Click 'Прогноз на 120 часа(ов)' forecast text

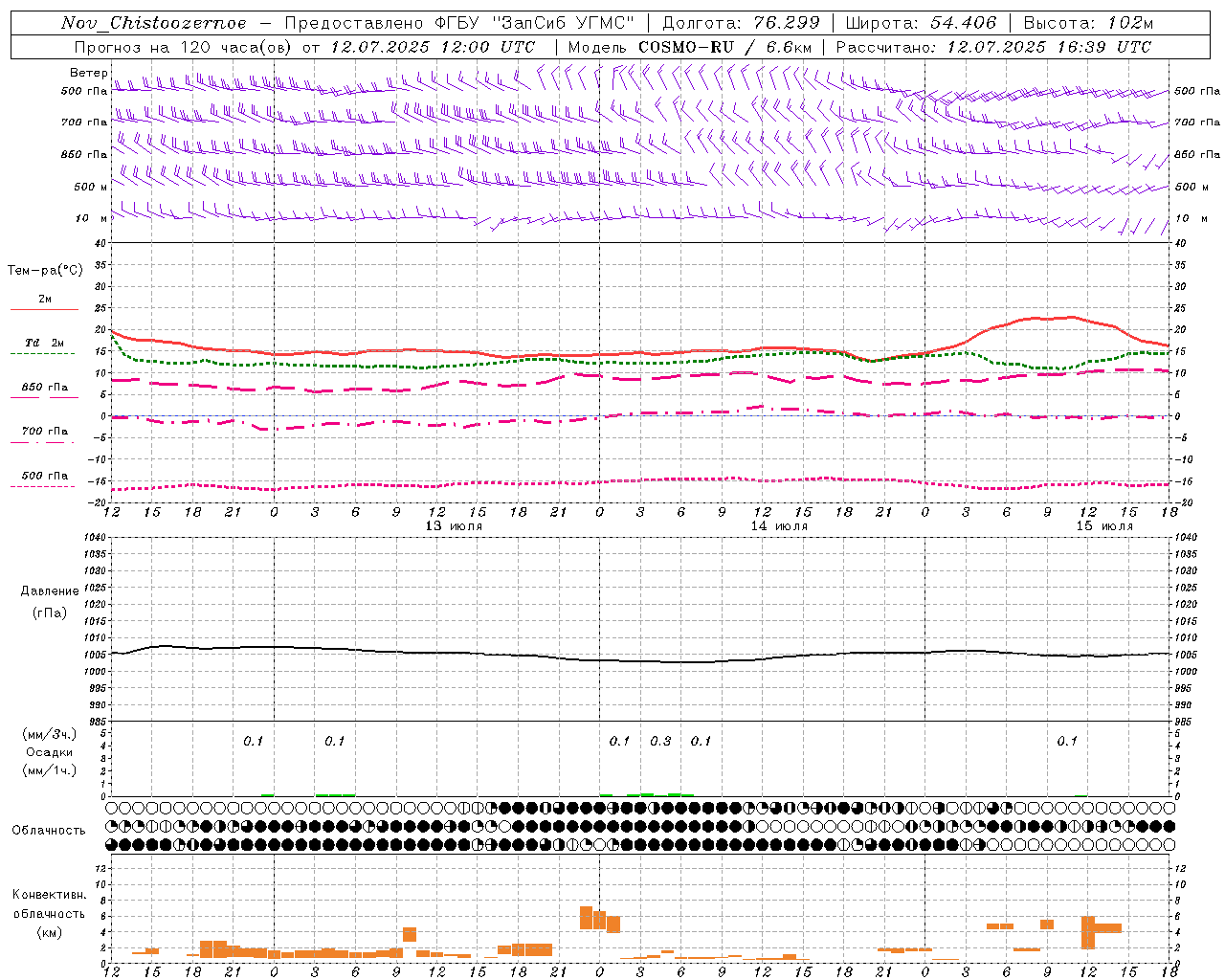(x=184, y=47)
